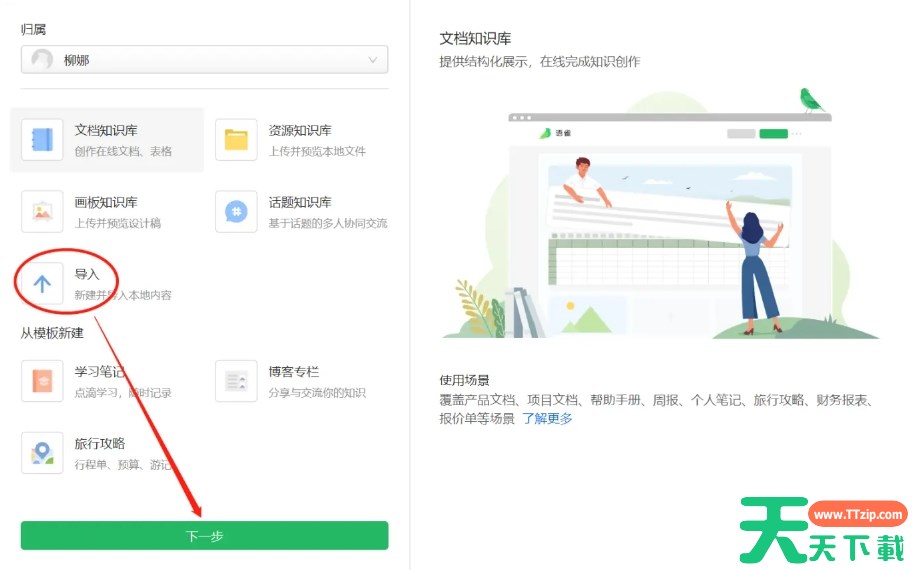Click the 画板知识库 option title
The width and height of the screenshot is (912, 570).
[106, 202]
